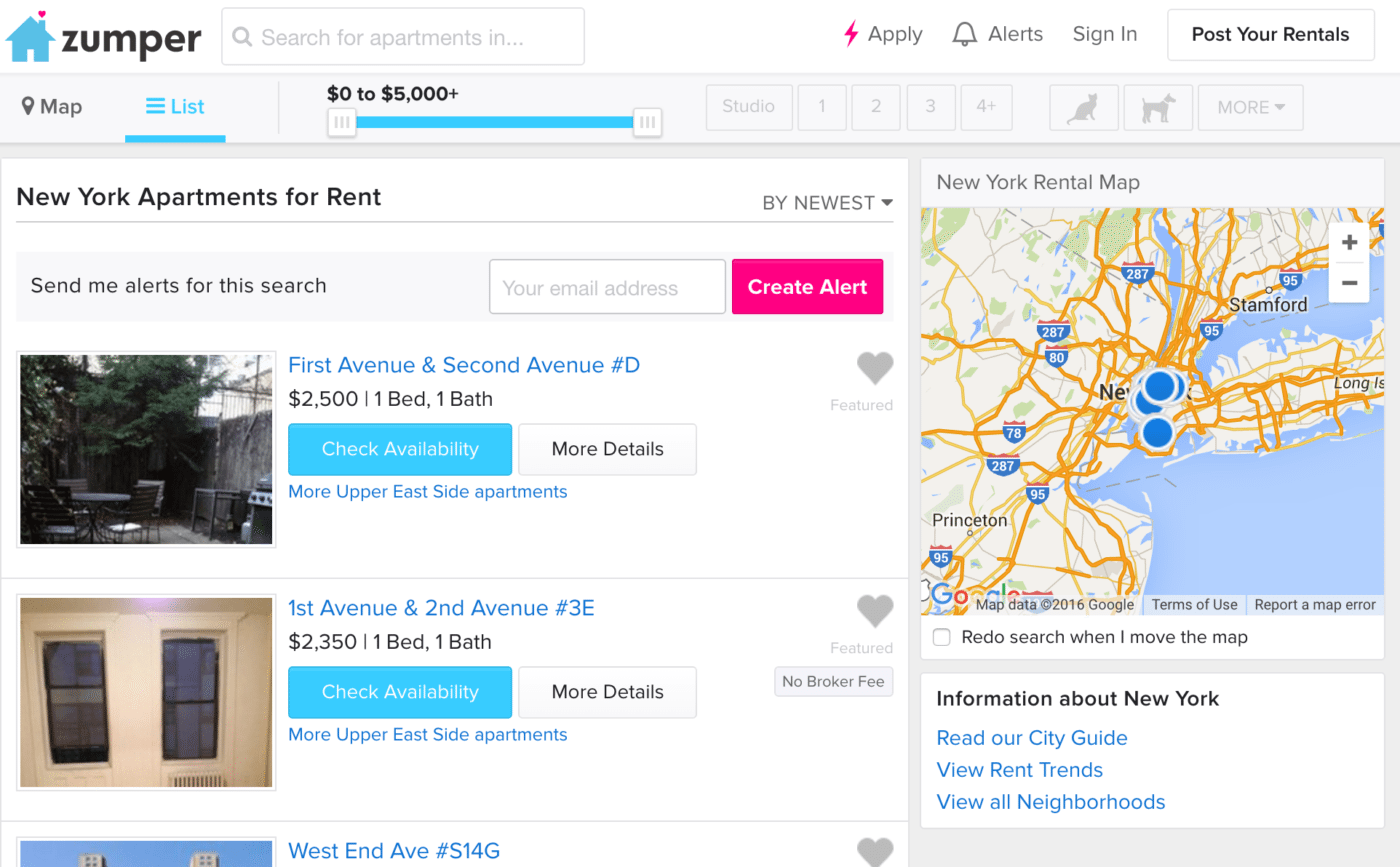1400x867 pixels.
Task: Open the Read our City Guide link
Action: click(1032, 738)
